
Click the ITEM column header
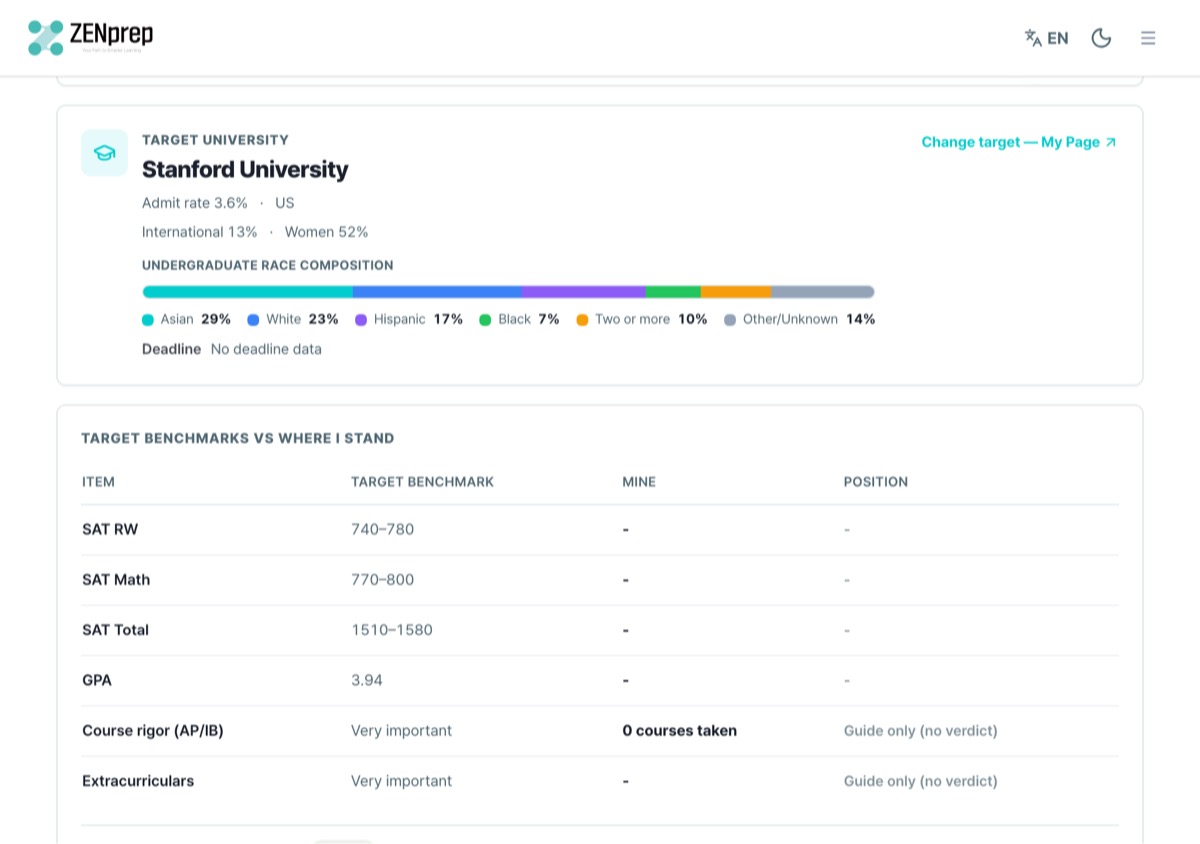click(x=98, y=482)
